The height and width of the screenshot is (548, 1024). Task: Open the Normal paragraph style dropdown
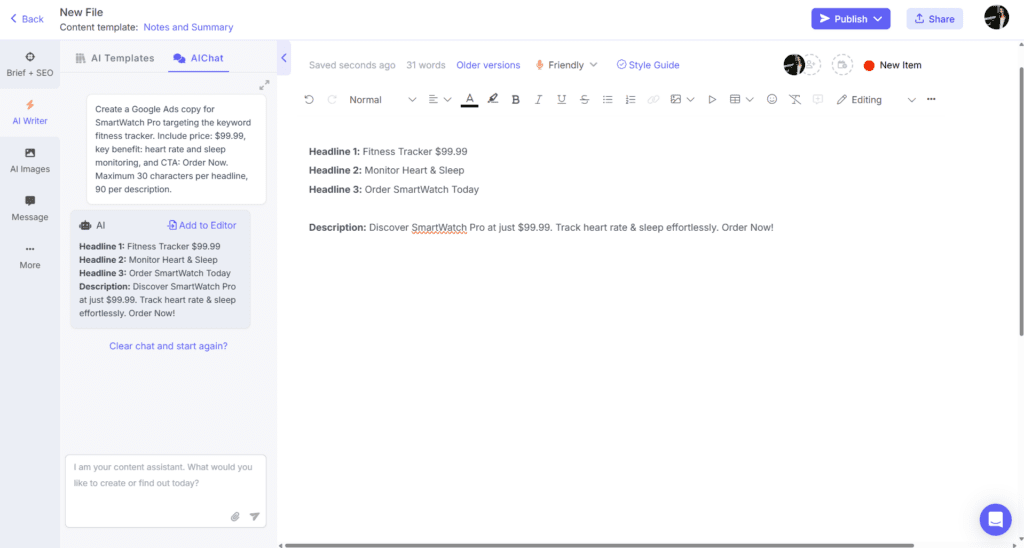382,99
